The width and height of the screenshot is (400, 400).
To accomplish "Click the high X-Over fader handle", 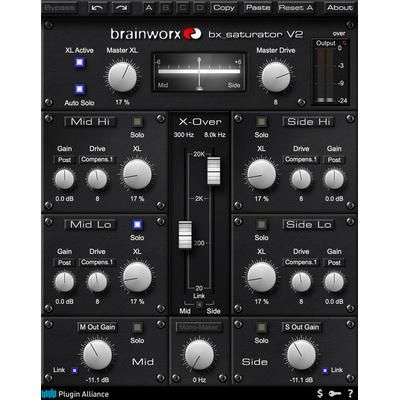I will tap(214, 171).
